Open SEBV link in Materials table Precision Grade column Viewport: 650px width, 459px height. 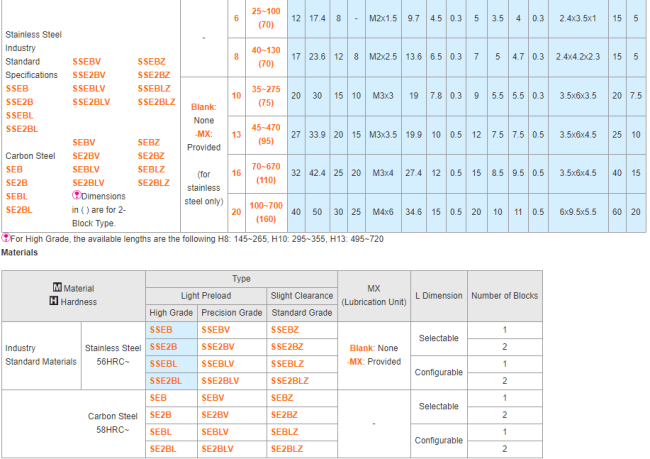[214, 398]
